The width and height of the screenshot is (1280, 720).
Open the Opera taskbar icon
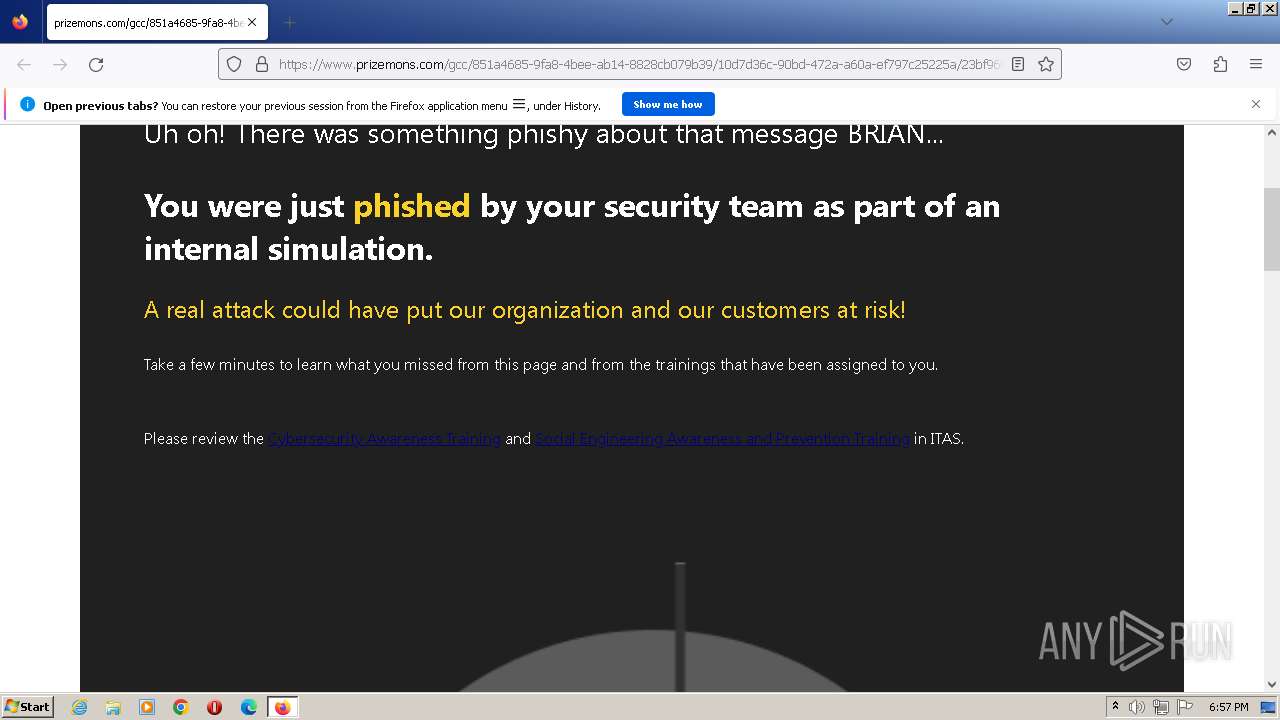coord(214,707)
